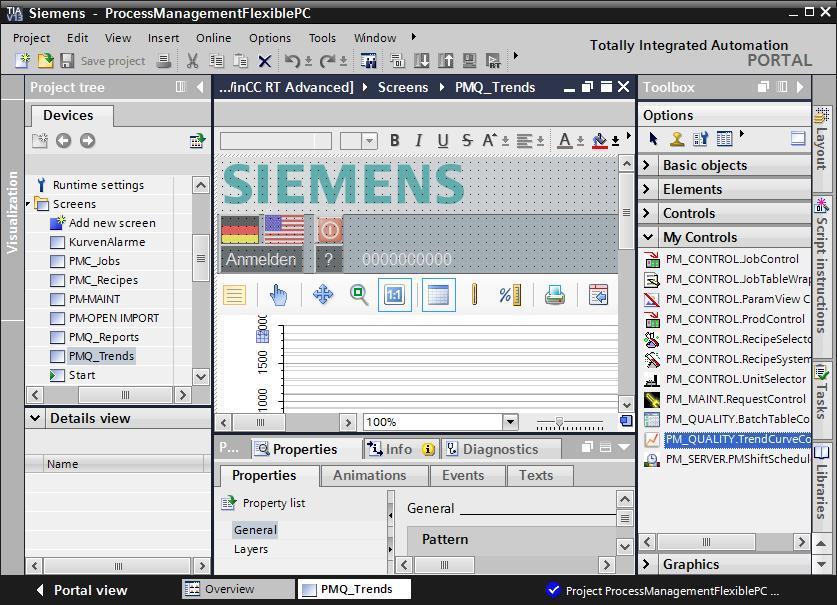Click the Open project icon
This screenshot has width=837, height=605.
45,60
